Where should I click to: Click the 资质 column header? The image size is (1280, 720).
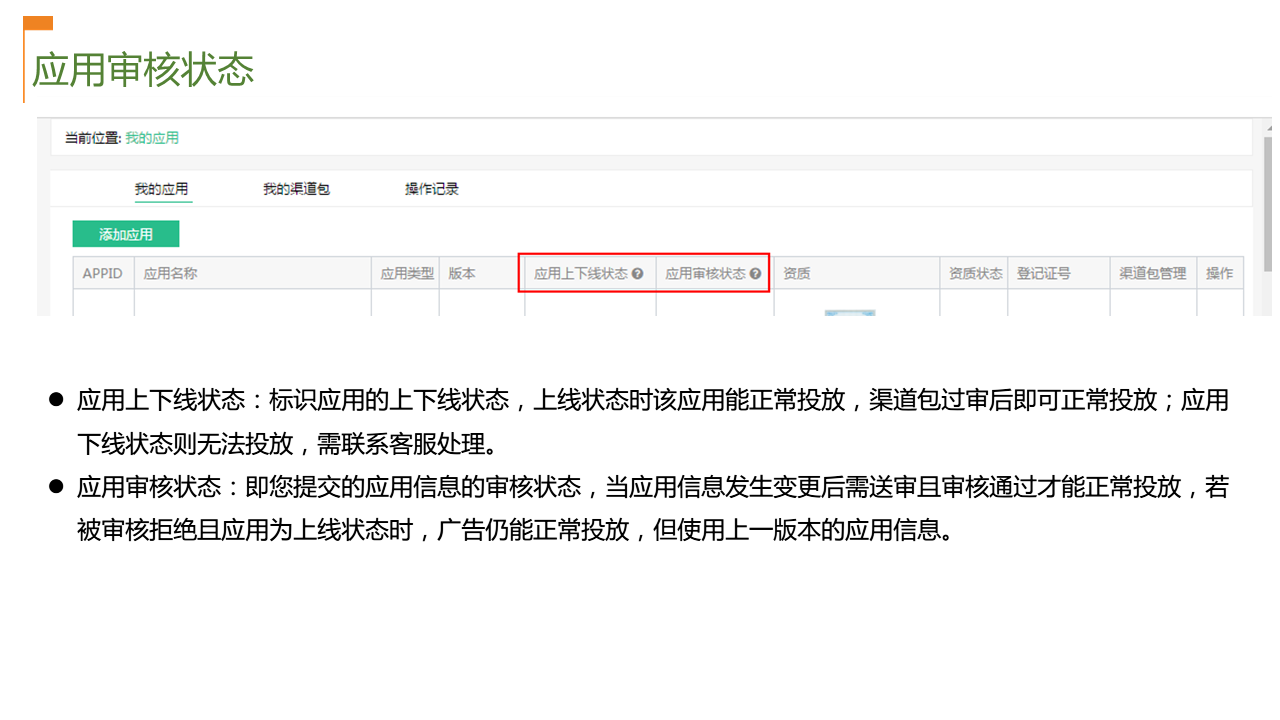coord(857,273)
